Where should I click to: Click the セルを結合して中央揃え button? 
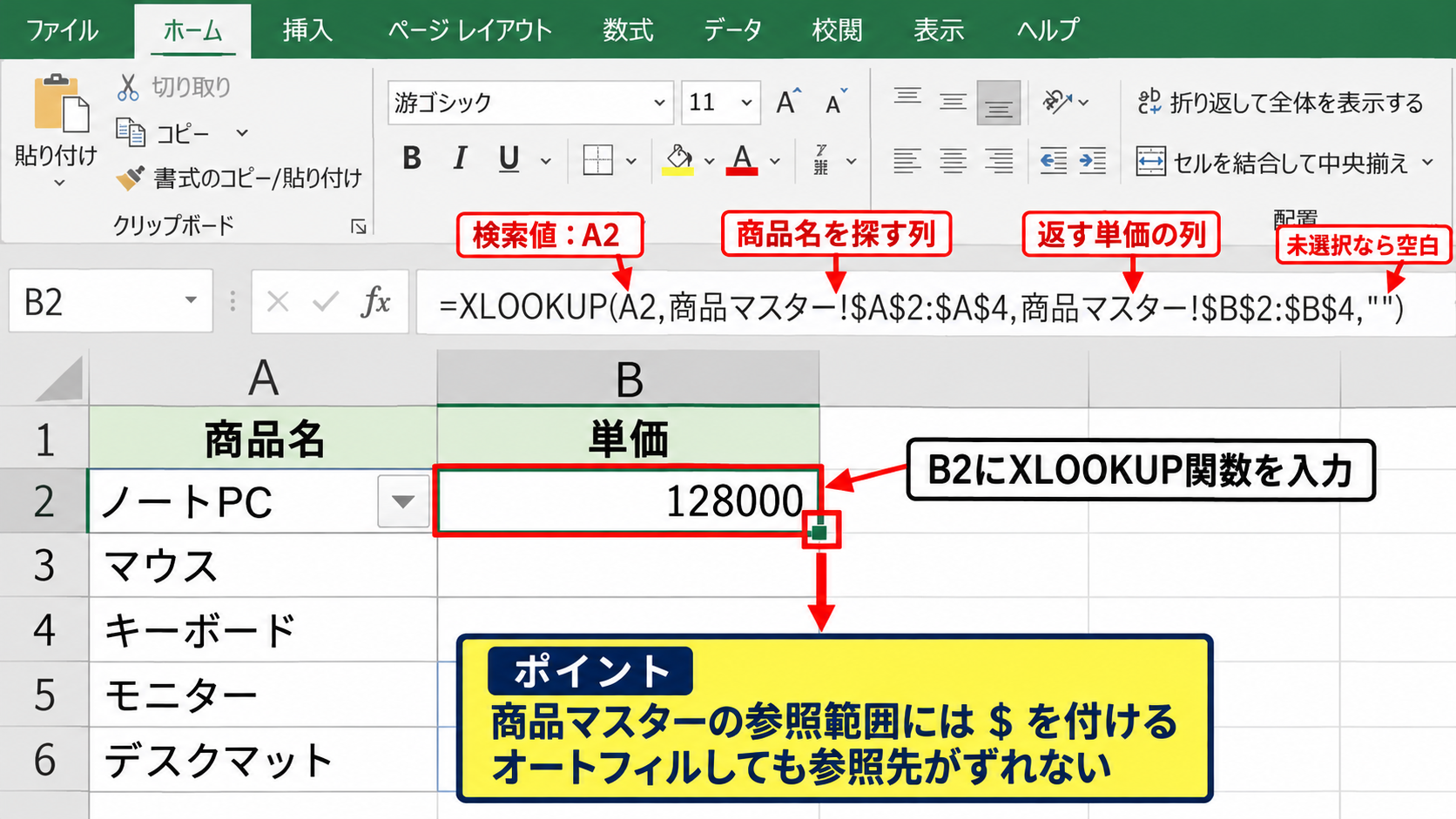(x=1272, y=162)
